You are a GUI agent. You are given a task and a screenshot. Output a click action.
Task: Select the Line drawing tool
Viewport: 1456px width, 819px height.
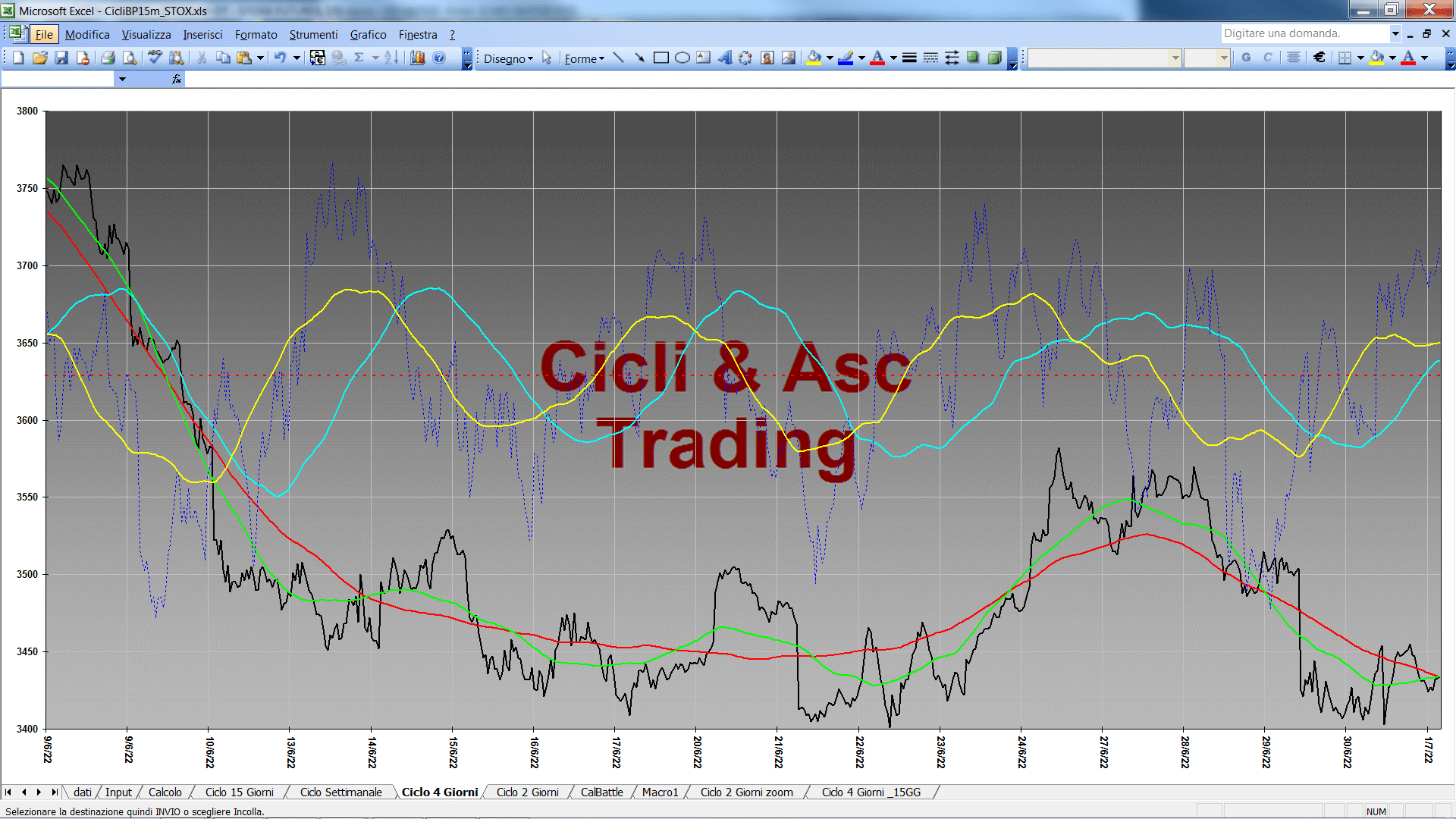pyautogui.click(x=618, y=58)
